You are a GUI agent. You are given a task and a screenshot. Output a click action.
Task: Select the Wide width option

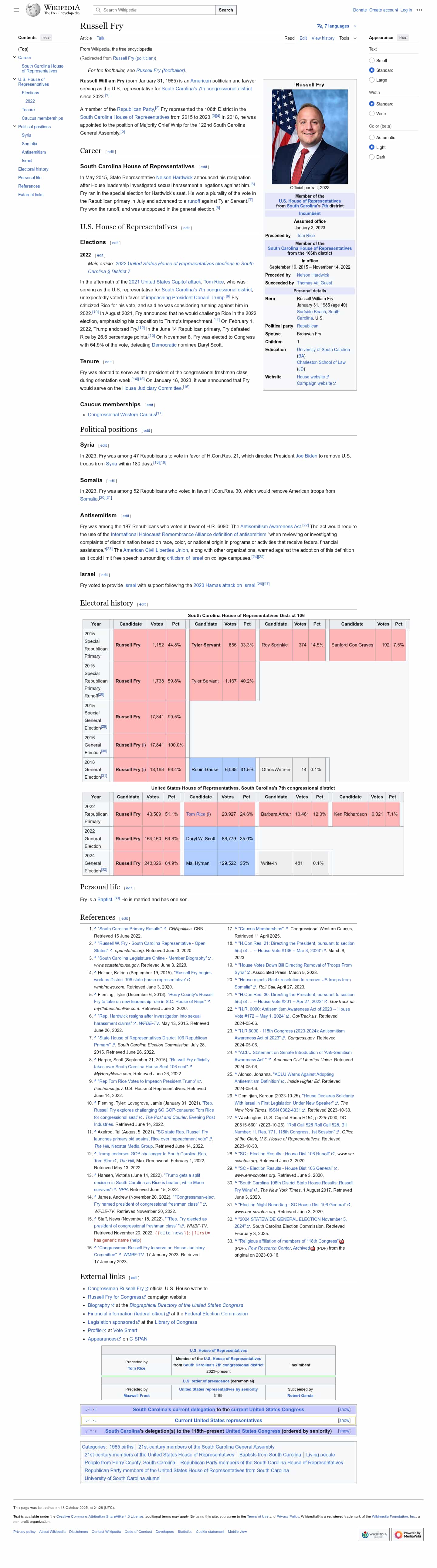(372, 113)
